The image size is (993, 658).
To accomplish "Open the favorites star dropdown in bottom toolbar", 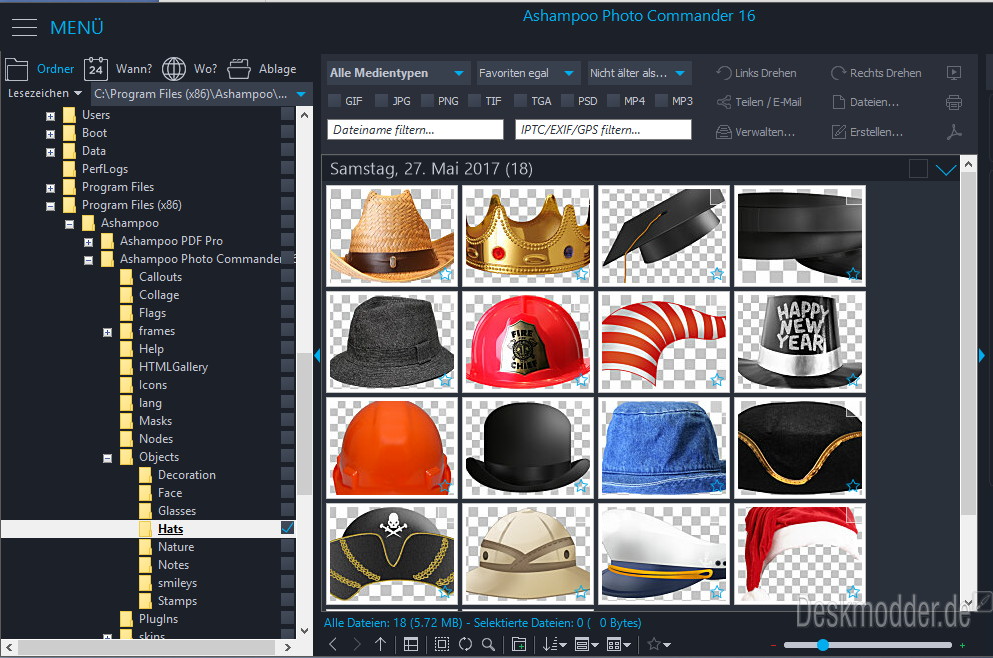I will (x=659, y=644).
